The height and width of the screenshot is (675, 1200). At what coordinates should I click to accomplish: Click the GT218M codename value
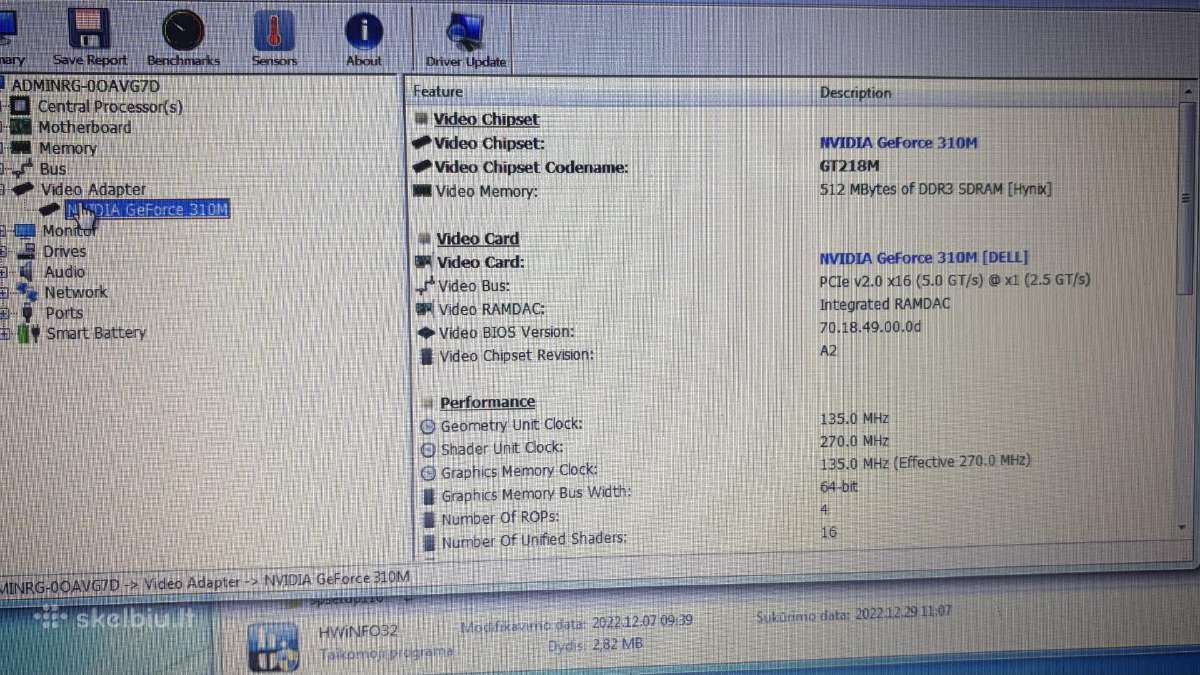(x=850, y=166)
